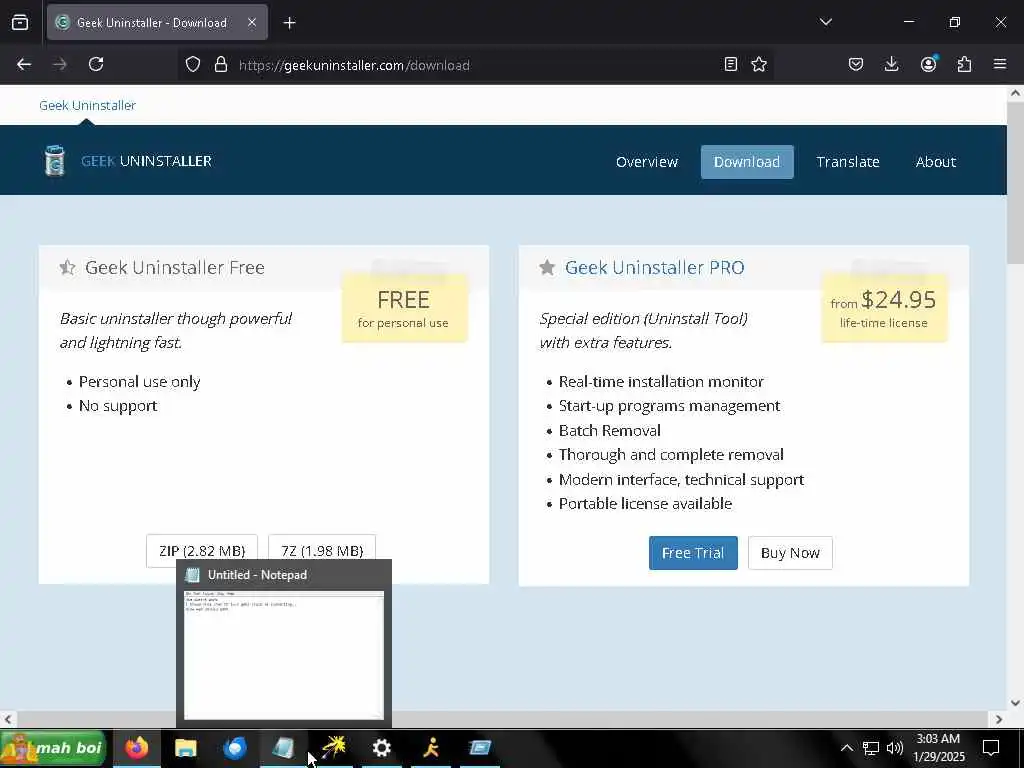Go back to the previous page
1024x768 pixels.
tap(24, 64)
